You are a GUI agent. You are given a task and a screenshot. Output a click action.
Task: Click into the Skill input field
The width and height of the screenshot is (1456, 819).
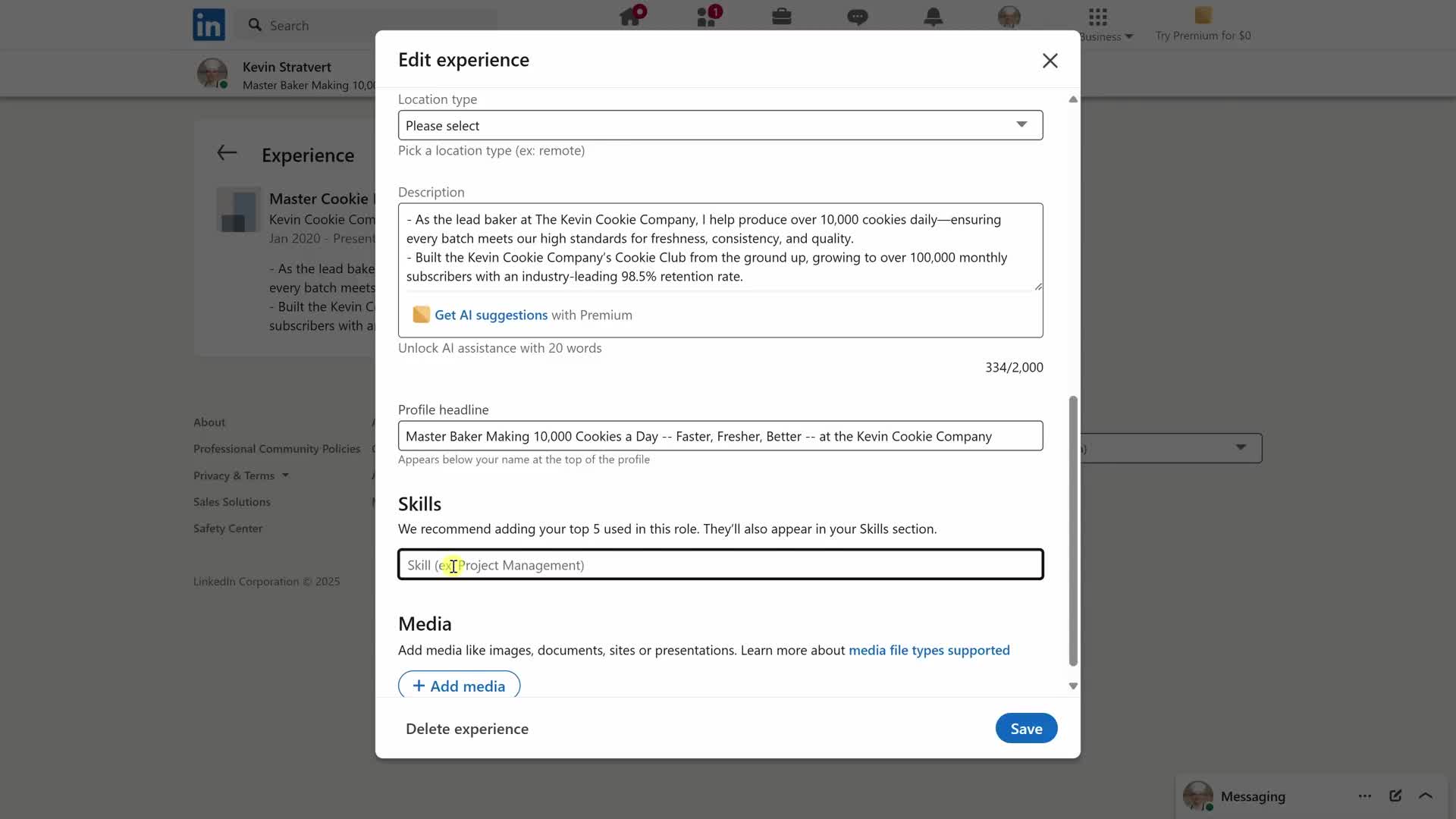[x=720, y=564]
